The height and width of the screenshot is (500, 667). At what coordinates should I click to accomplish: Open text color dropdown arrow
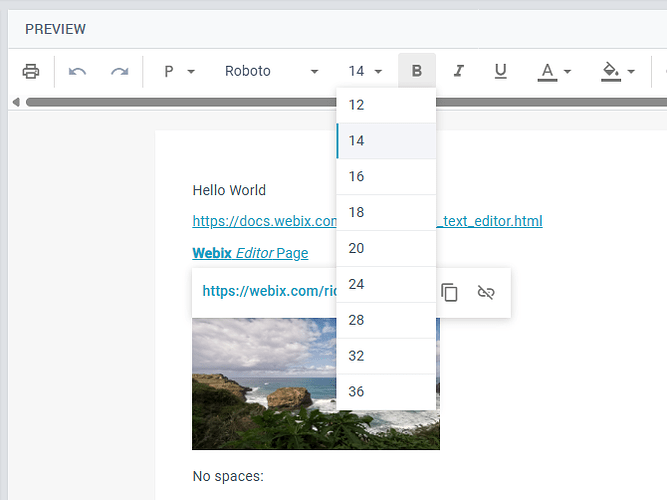pos(567,71)
